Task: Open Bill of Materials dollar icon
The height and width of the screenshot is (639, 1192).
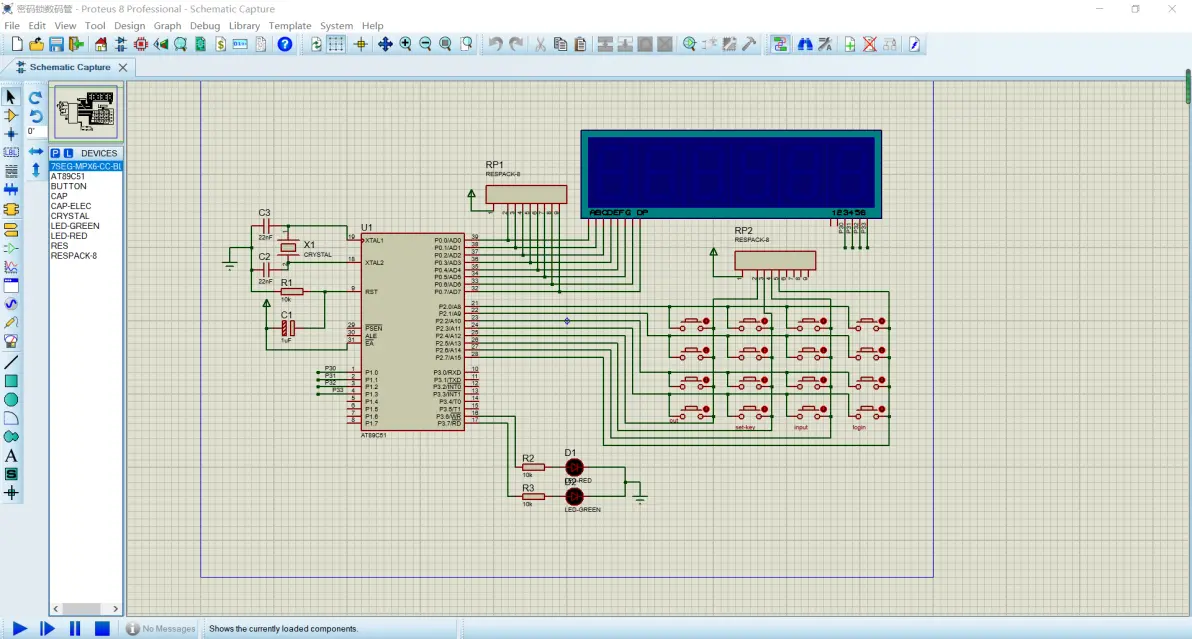Action: (x=220, y=44)
